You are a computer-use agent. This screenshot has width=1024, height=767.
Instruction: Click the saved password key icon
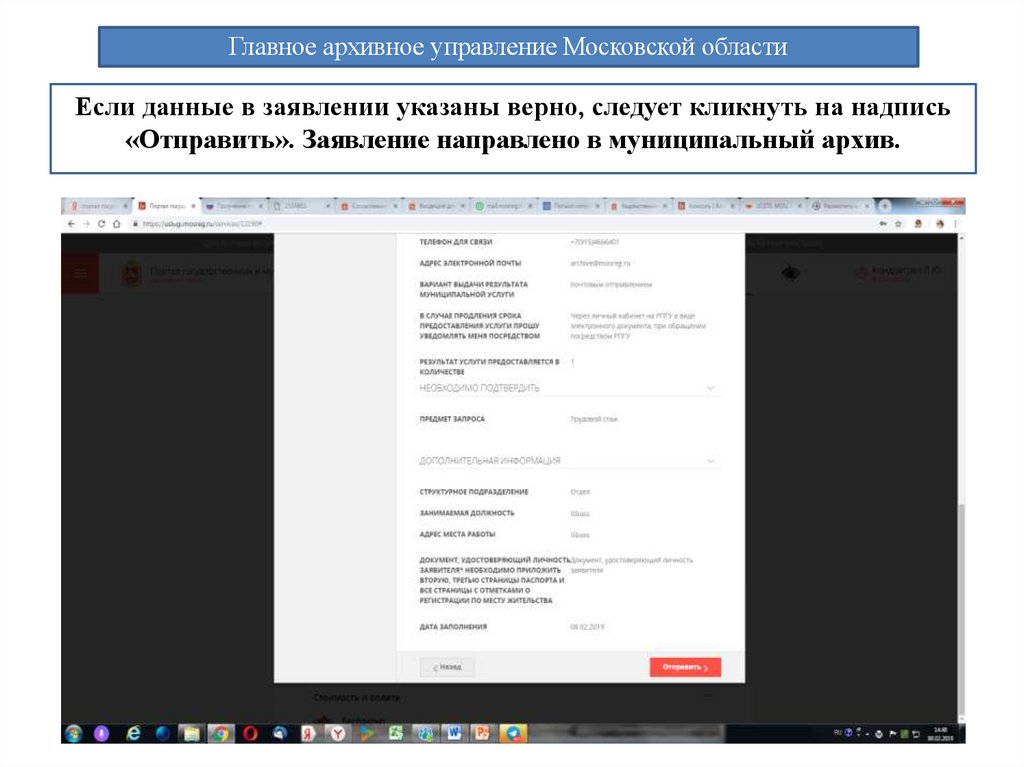coord(883,223)
